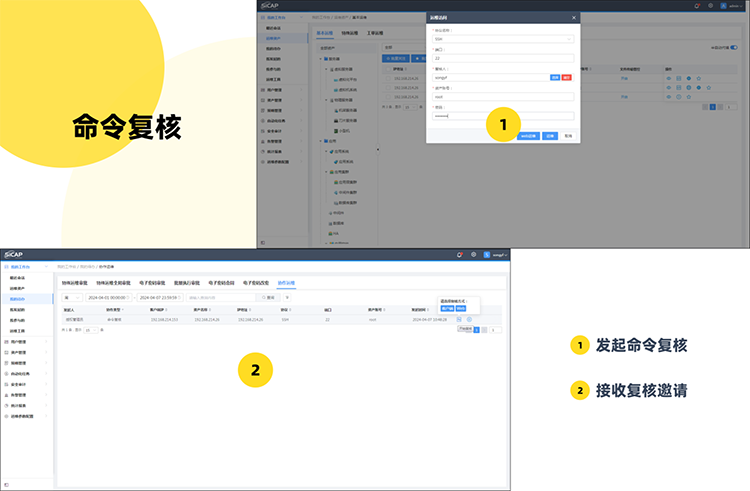Close the 新增访问 dialog with the X
Image resolution: width=750 pixels, height=491 pixels.
click(x=574, y=17)
